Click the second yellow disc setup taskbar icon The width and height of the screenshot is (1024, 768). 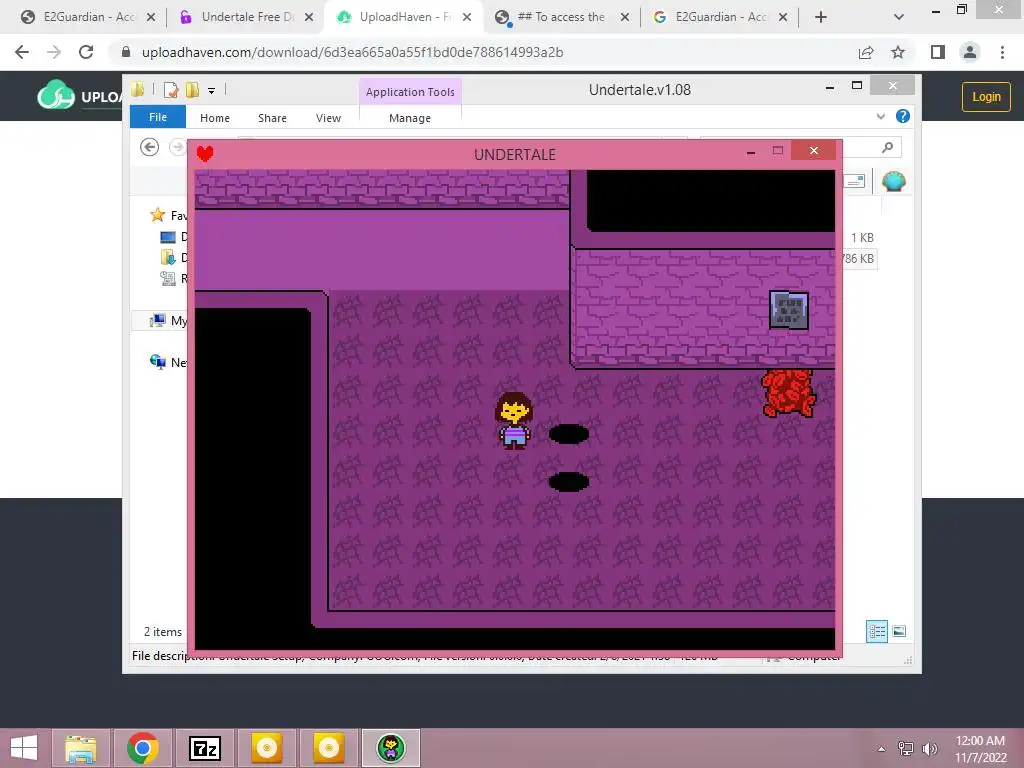point(328,748)
